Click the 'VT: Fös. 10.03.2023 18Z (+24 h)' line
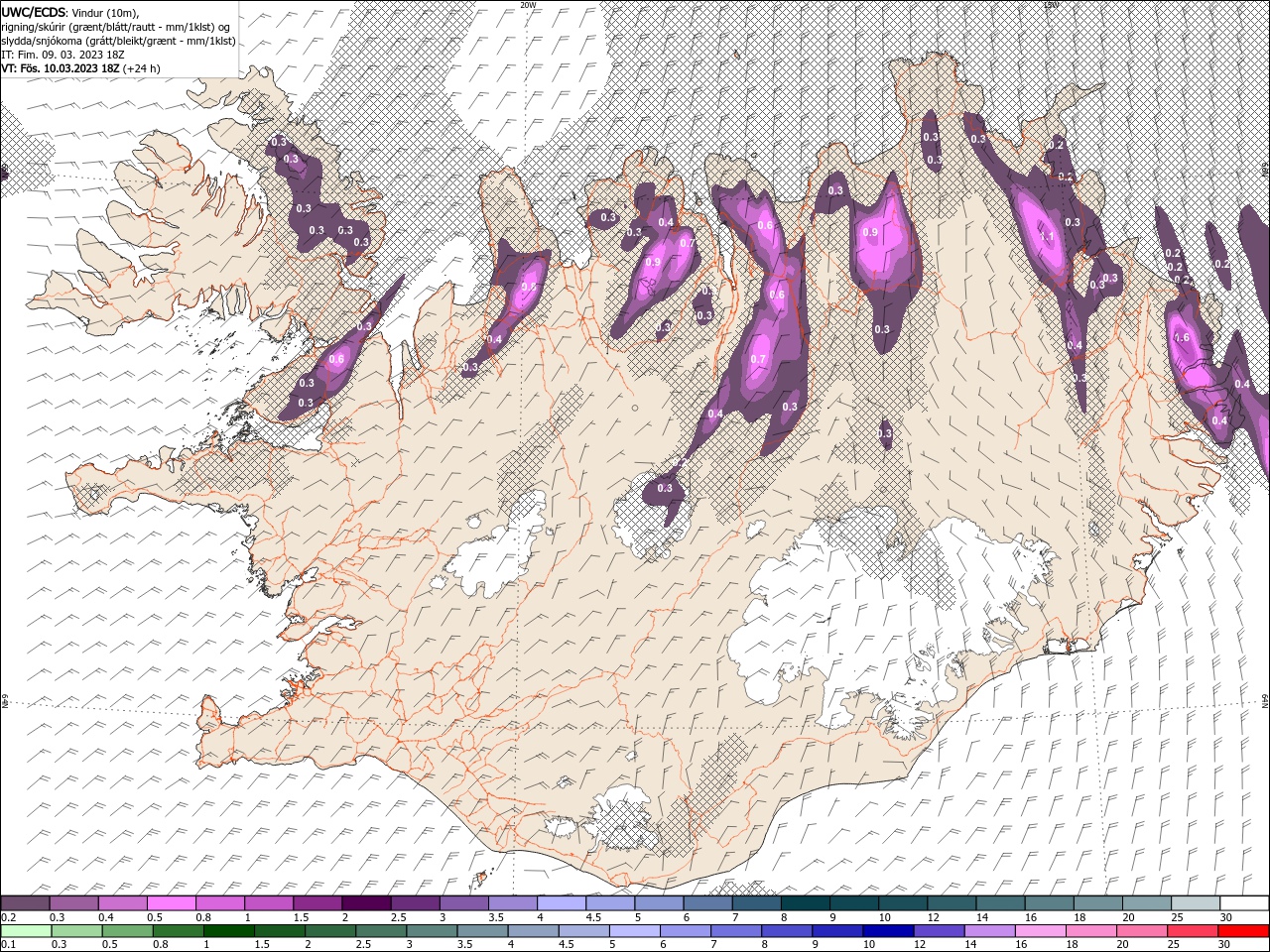The width and height of the screenshot is (1270, 952). (81, 68)
